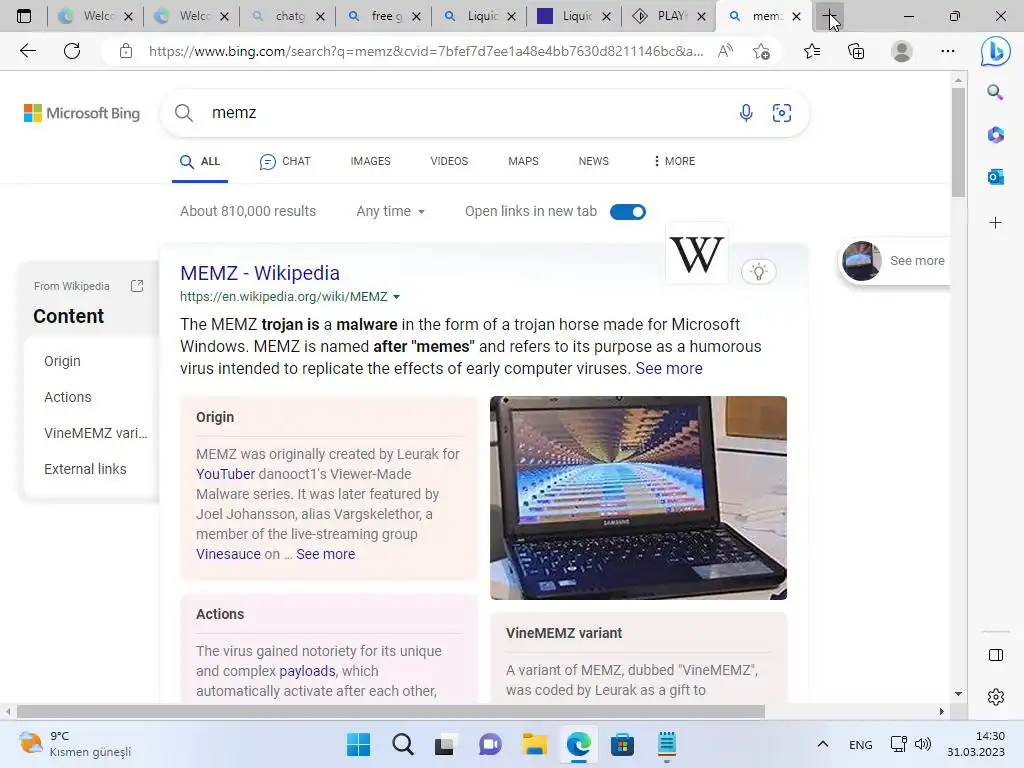
Task: Open the ENG language indicator
Action: tap(860, 744)
